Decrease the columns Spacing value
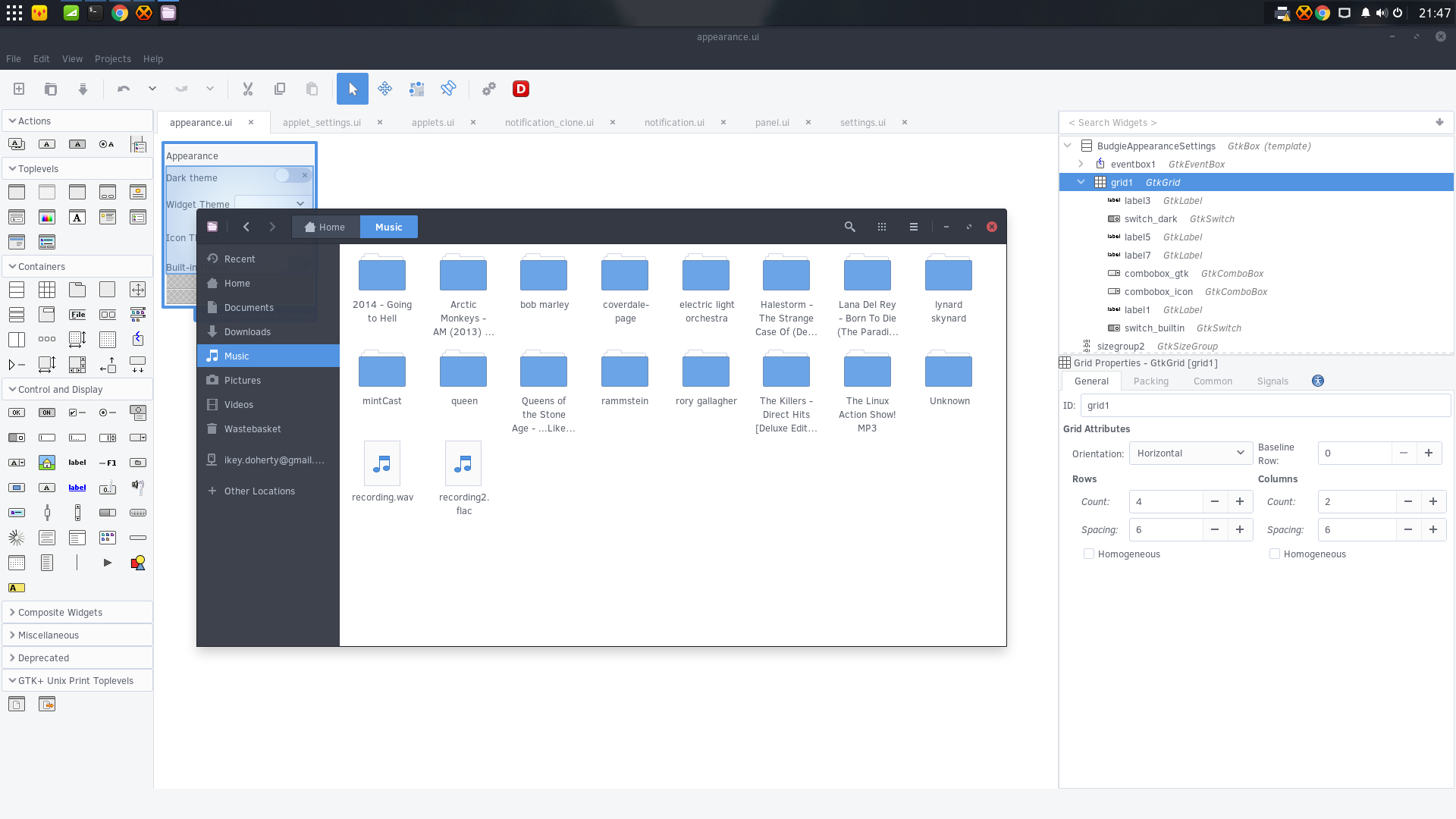 coord(1408,530)
